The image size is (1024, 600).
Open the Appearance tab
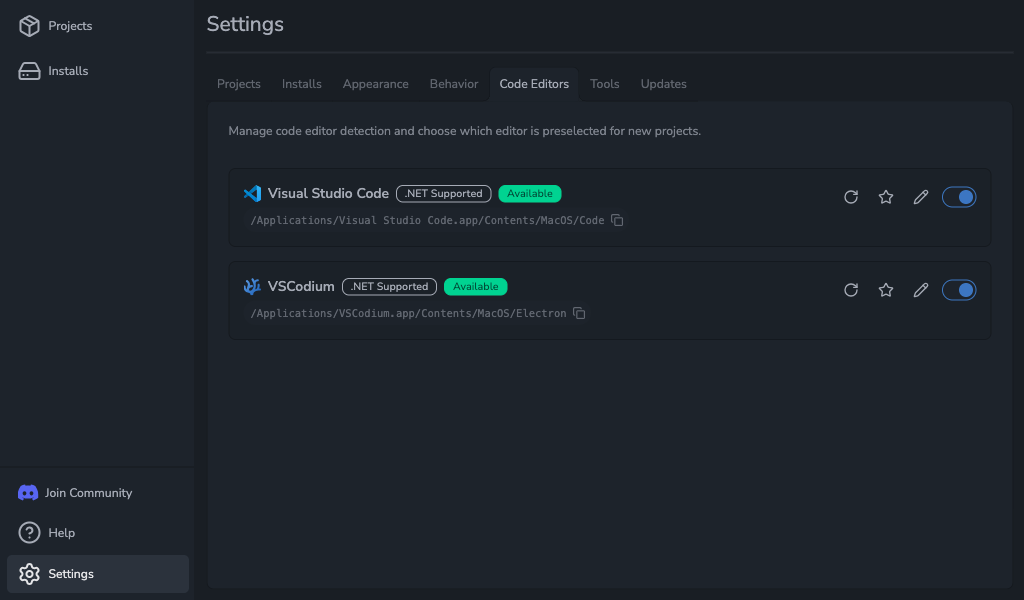tap(376, 84)
